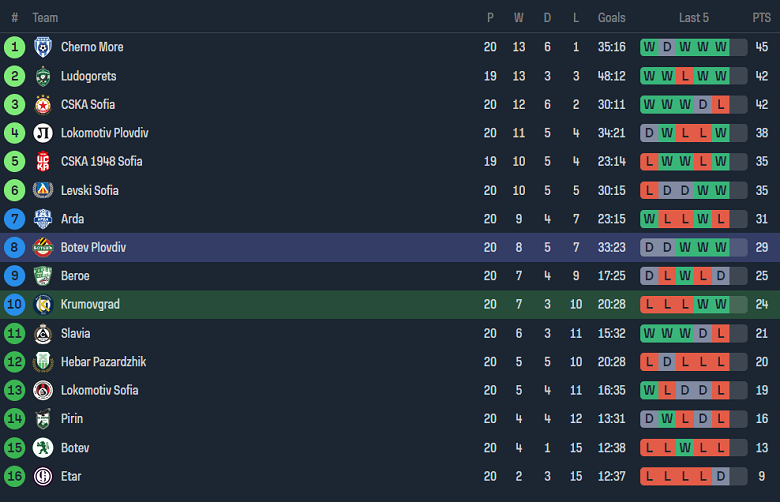Click the Ludogorets team logo

(43, 76)
